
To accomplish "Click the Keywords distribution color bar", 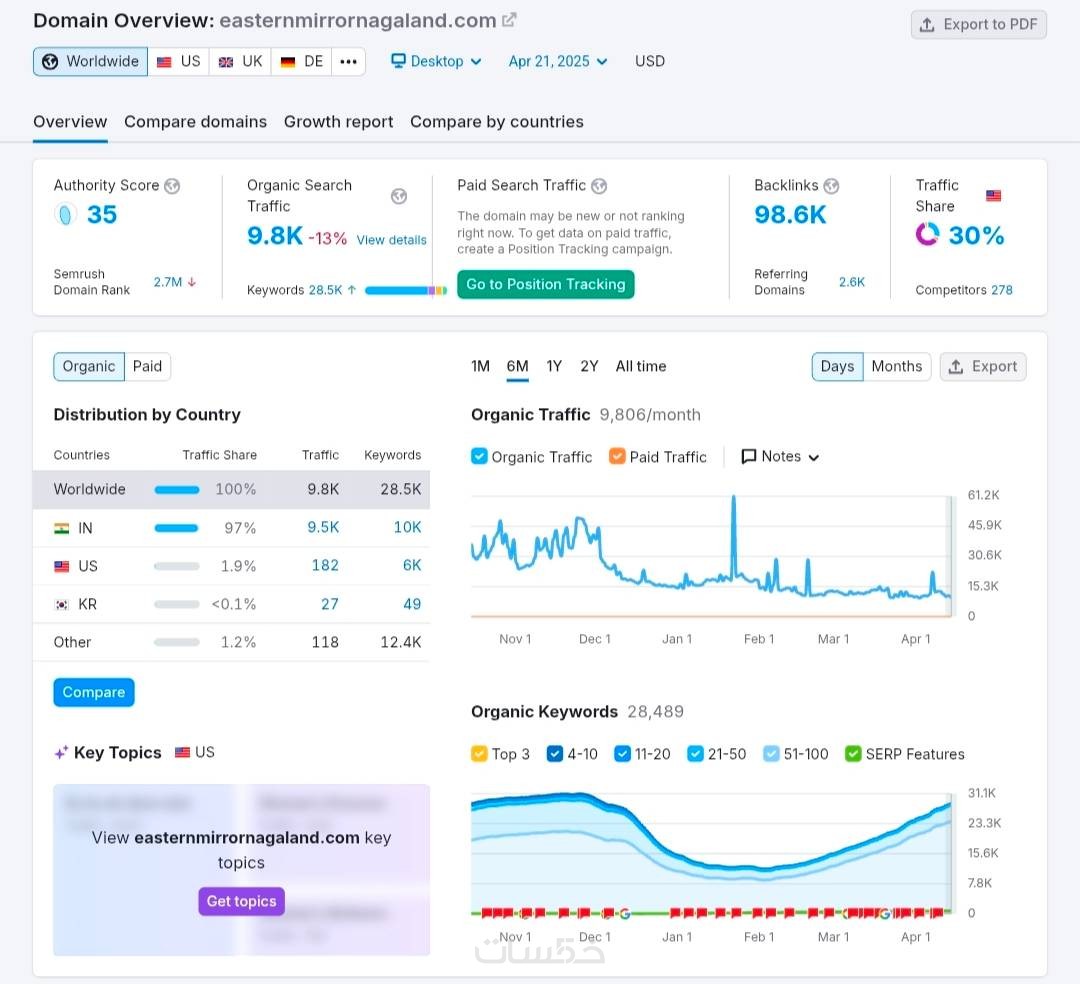I will pos(406,291).
